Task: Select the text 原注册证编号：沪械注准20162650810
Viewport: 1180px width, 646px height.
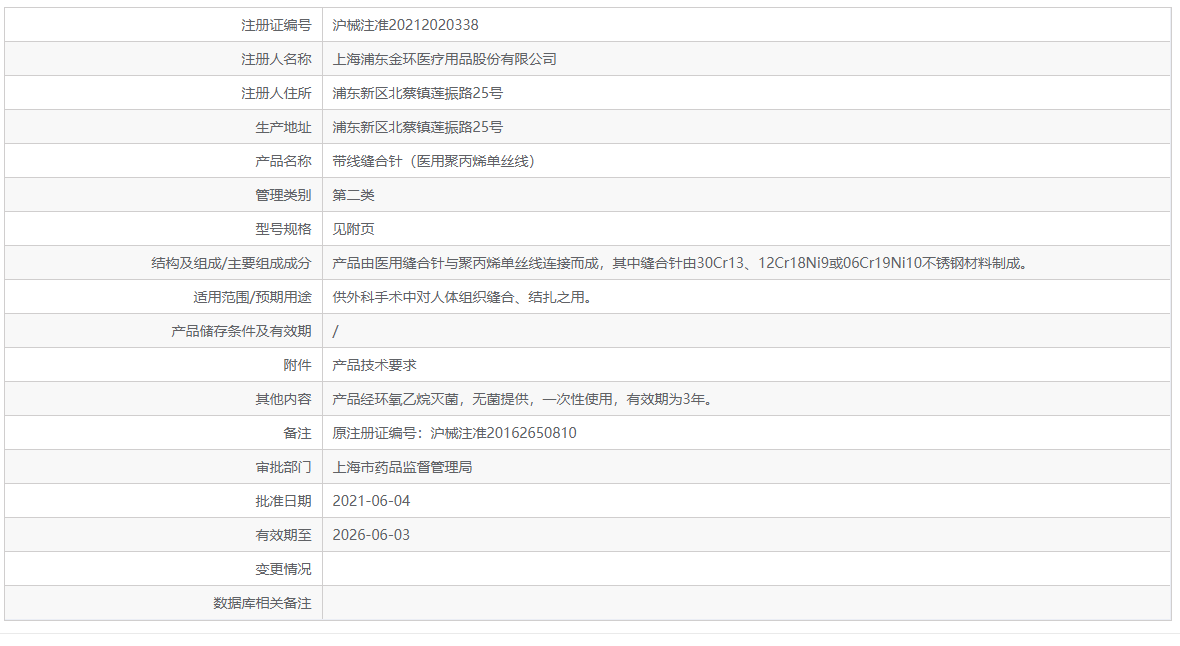Action: tap(455, 433)
